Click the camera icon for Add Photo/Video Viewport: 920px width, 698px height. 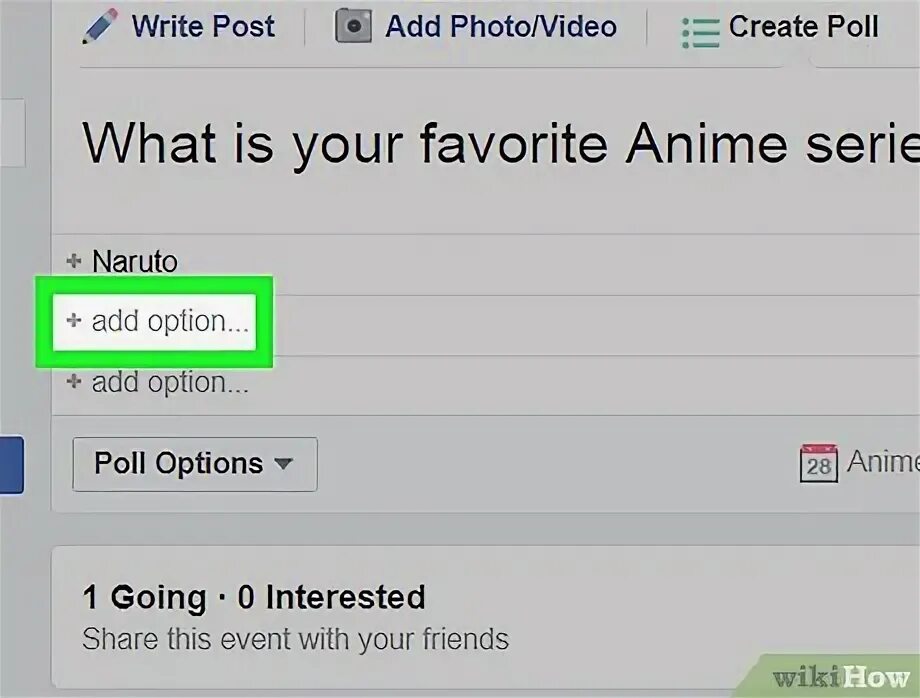[353, 26]
